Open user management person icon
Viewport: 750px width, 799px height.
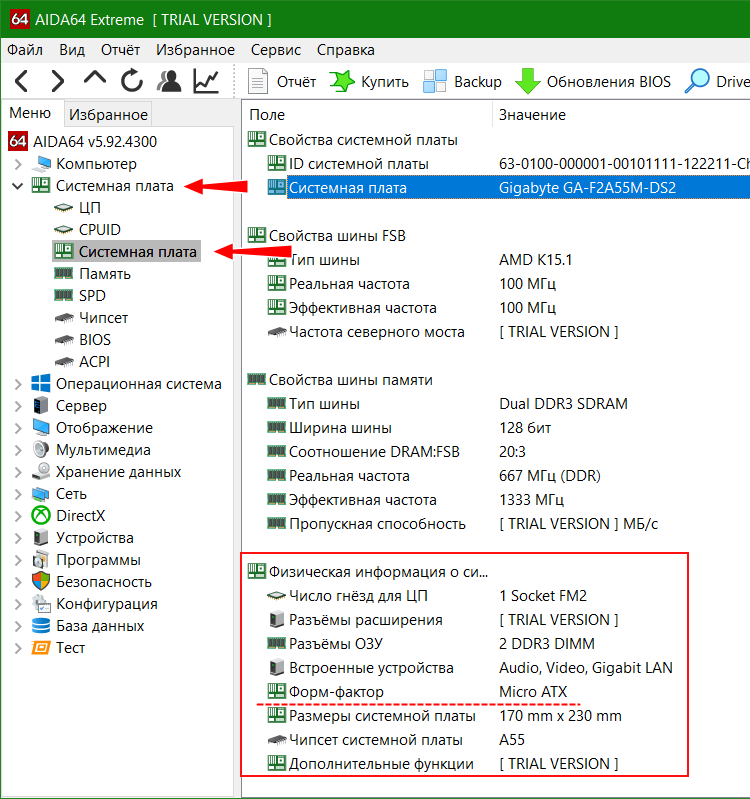169,81
